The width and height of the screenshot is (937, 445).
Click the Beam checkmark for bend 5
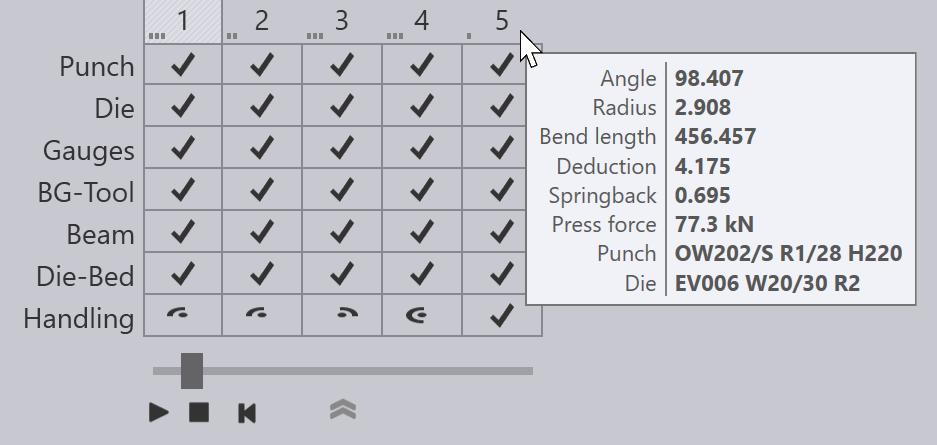501,231
